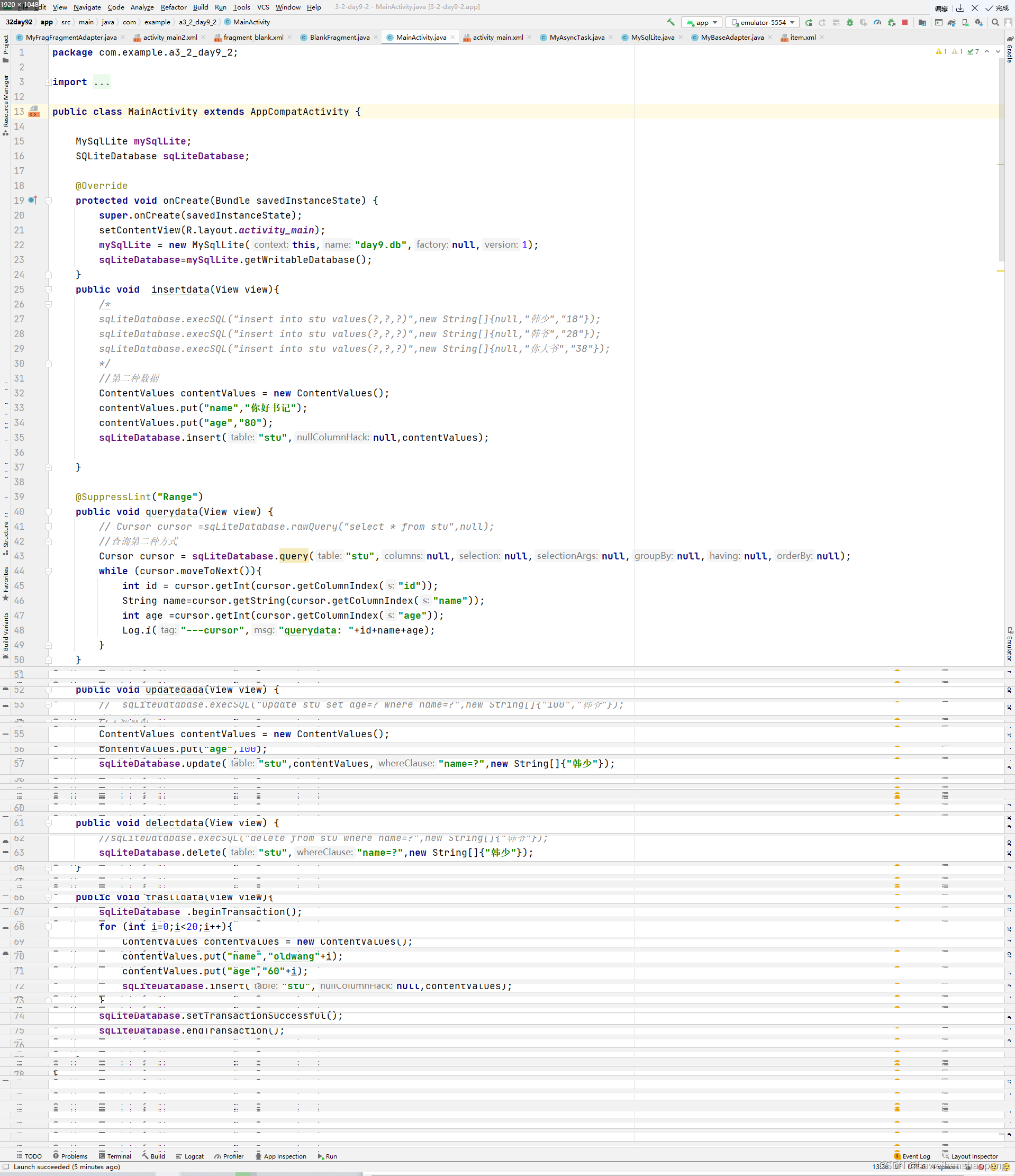
Task: Open the Device Manager toolbar icon
Action: 965,22
